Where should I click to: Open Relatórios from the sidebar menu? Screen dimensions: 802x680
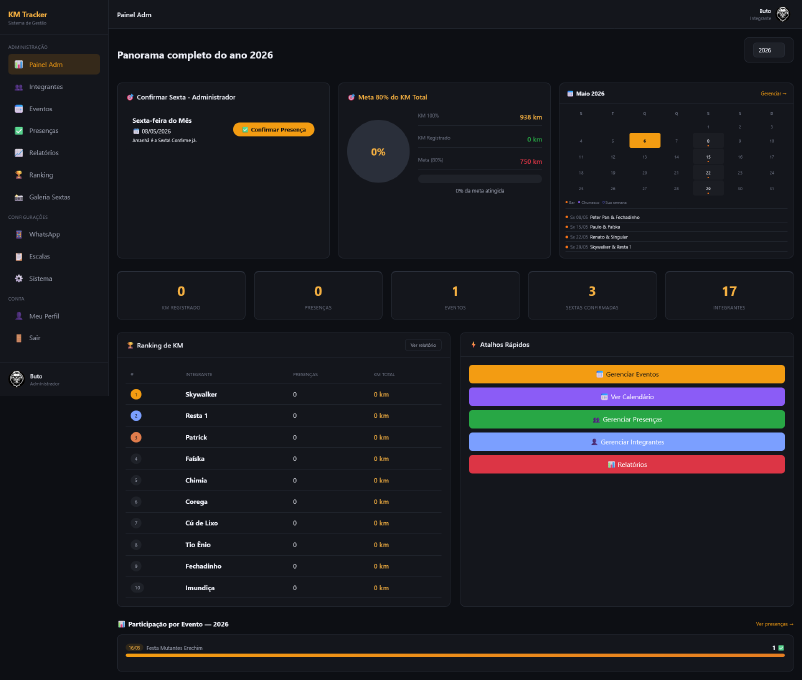[54, 152]
